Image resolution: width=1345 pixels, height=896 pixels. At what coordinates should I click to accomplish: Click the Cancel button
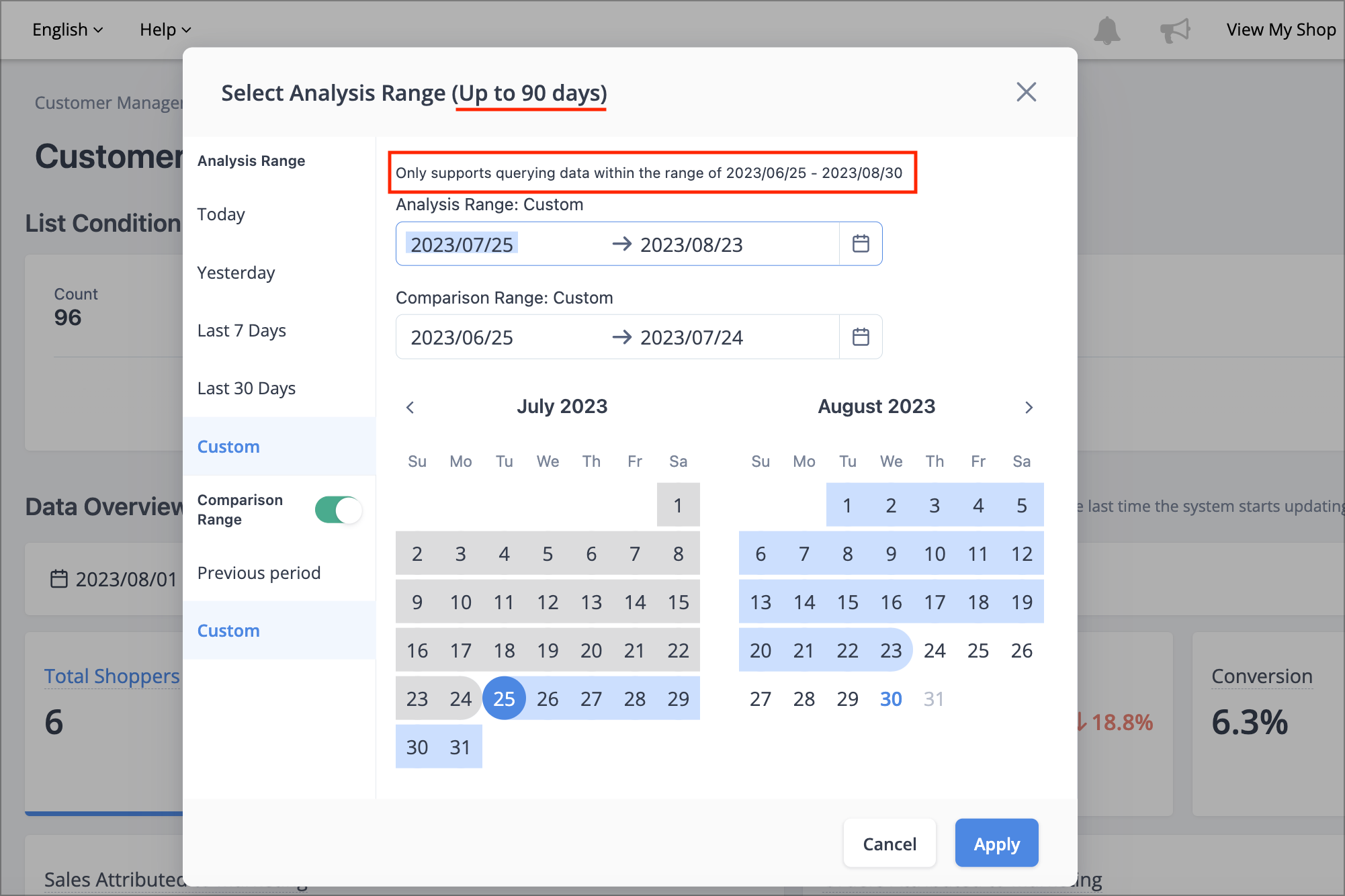890,844
